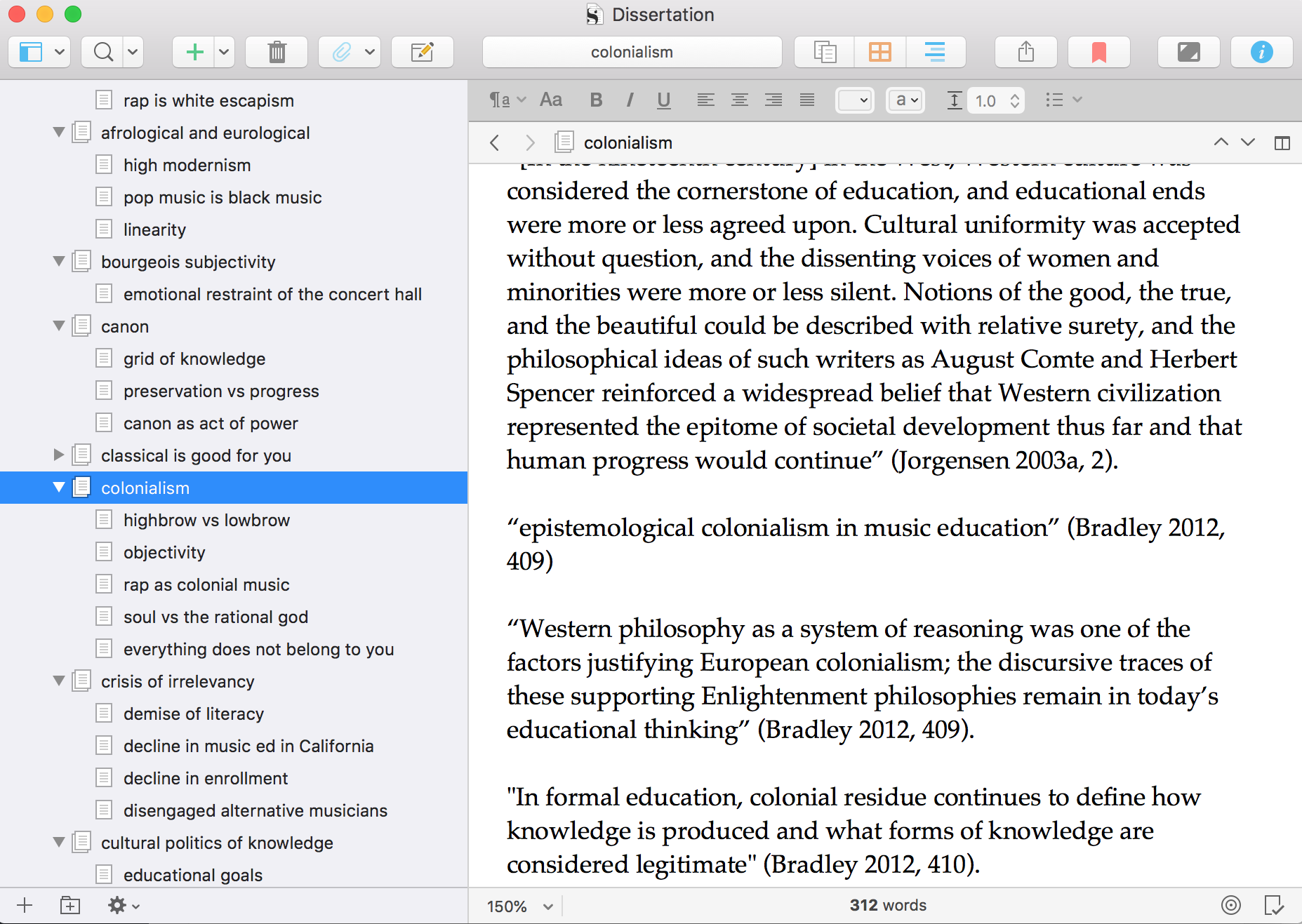Click the search magnifier icon
Viewport: 1302px width, 924px height.
(x=103, y=52)
